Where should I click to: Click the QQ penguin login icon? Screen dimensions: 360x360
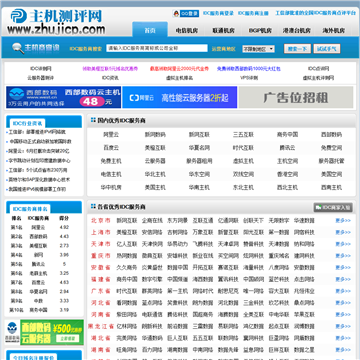tap(176, 14)
